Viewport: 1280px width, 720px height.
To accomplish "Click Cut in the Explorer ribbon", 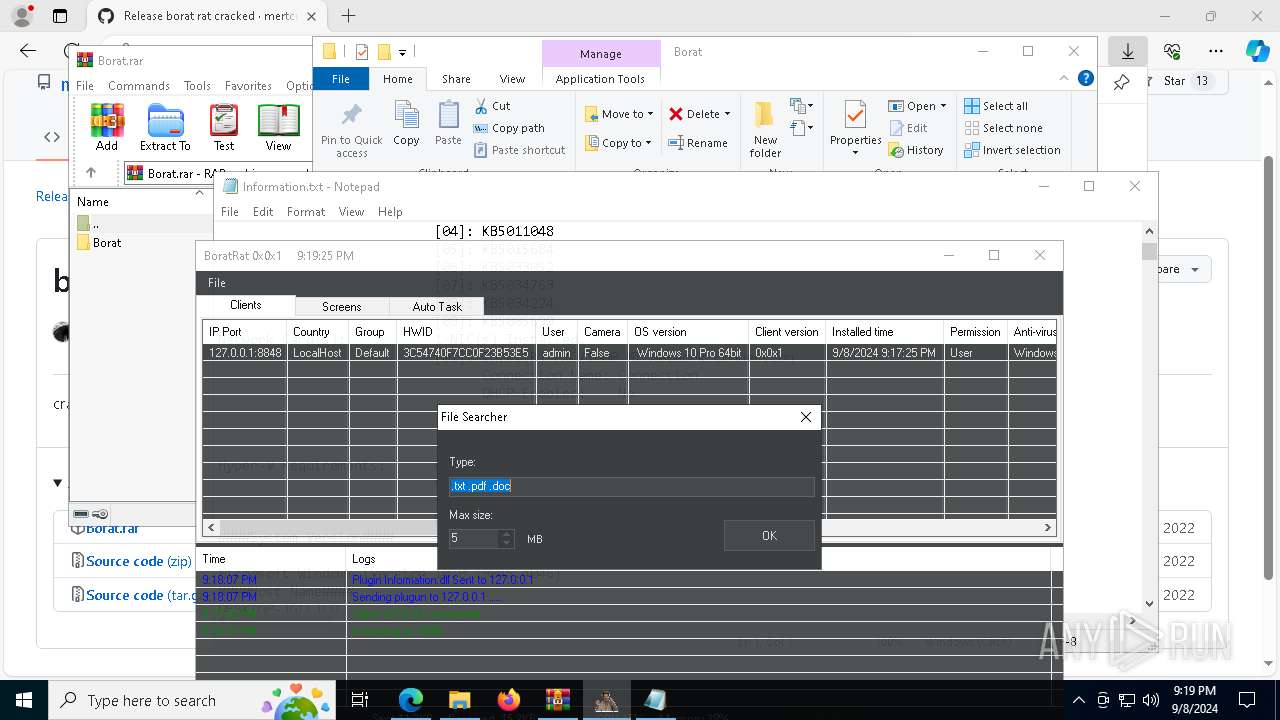I will 492,106.
